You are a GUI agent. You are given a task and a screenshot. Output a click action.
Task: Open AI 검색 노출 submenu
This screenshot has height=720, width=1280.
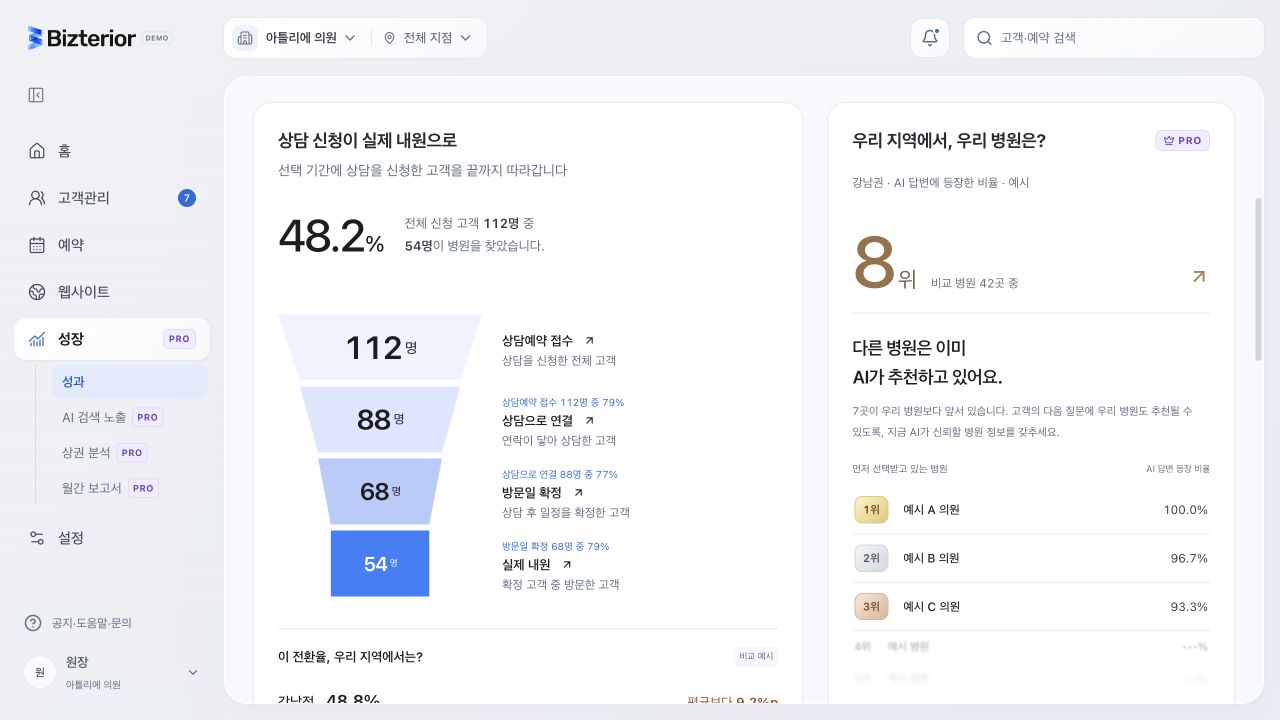(x=130, y=417)
